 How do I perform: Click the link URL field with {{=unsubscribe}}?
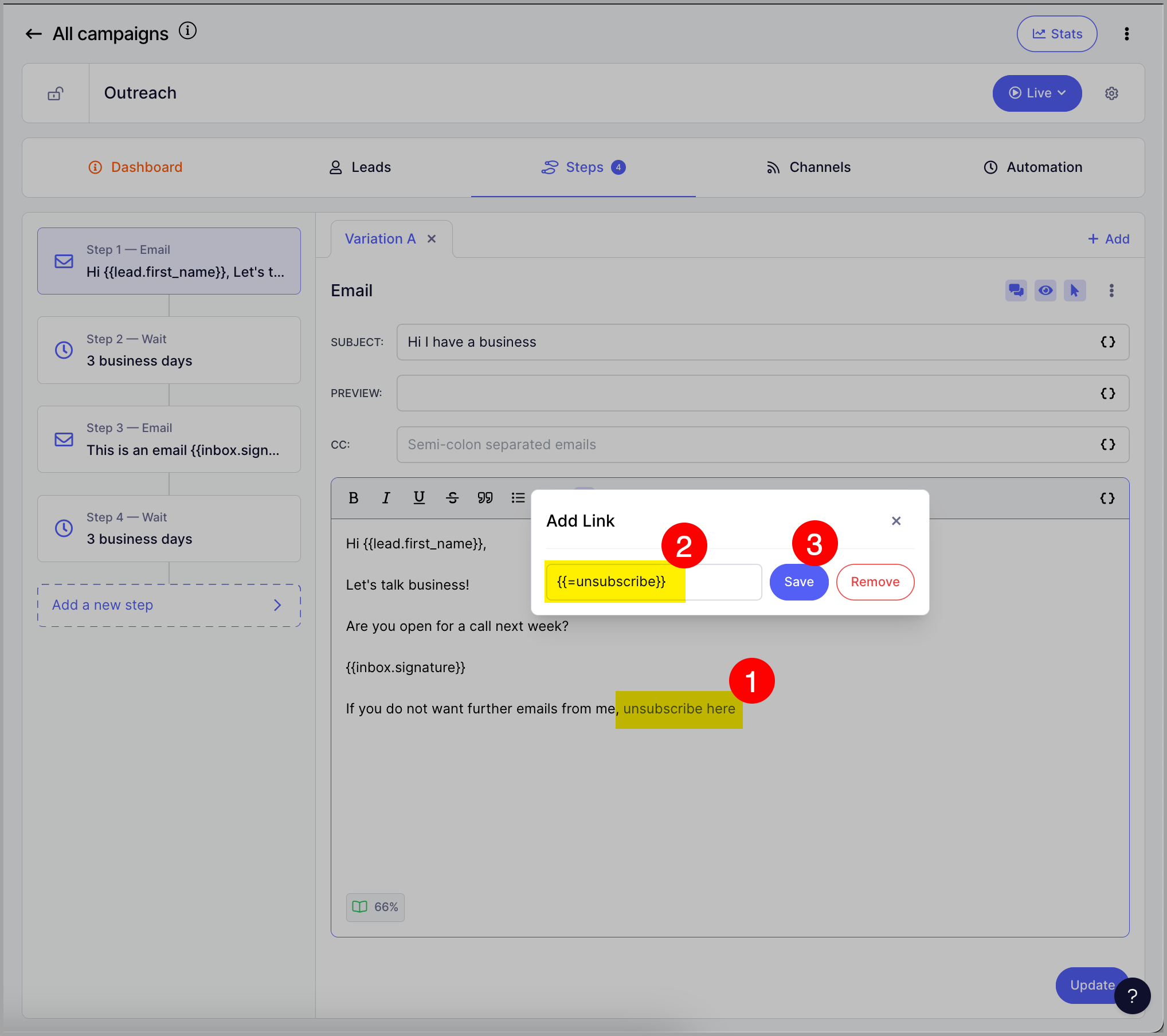coord(653,582)
